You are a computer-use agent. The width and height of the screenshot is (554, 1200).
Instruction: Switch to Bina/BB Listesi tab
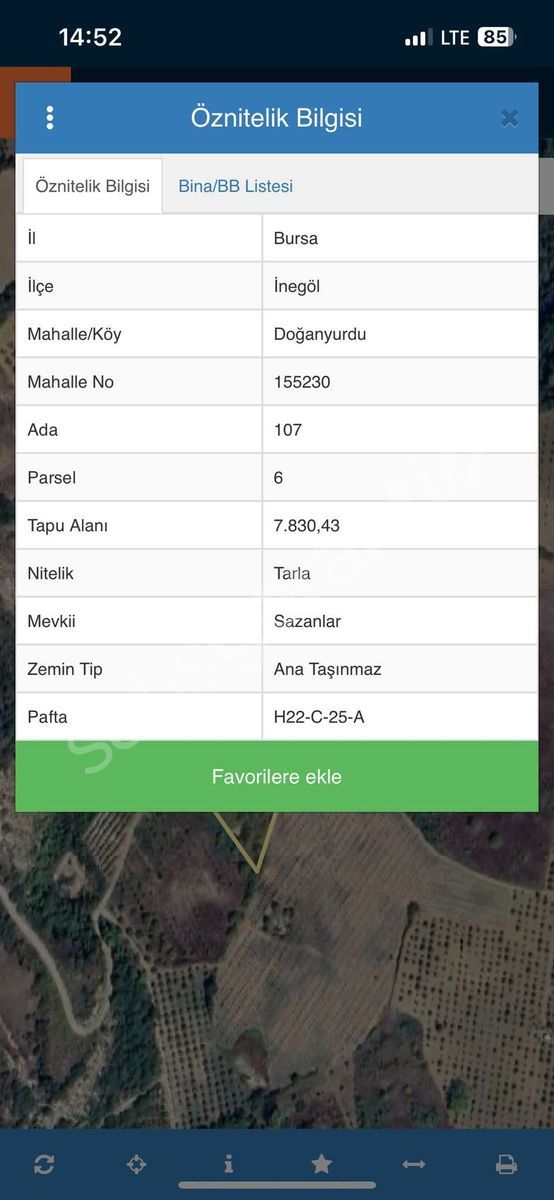pyautogui.click(x=236, y=186)
